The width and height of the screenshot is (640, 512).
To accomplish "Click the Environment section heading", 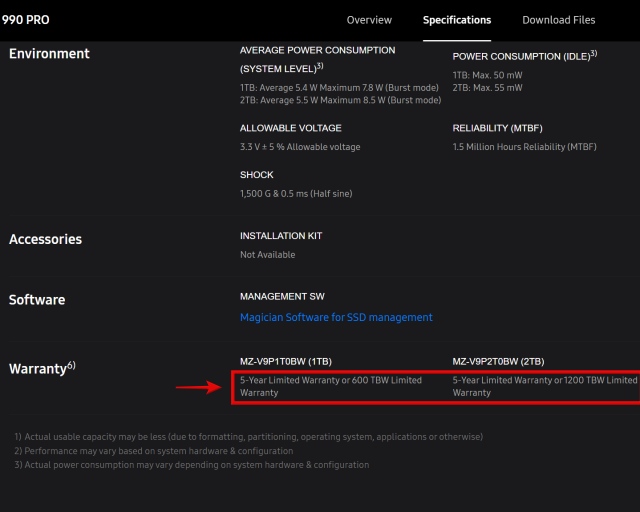I will (x=49, y=53).
